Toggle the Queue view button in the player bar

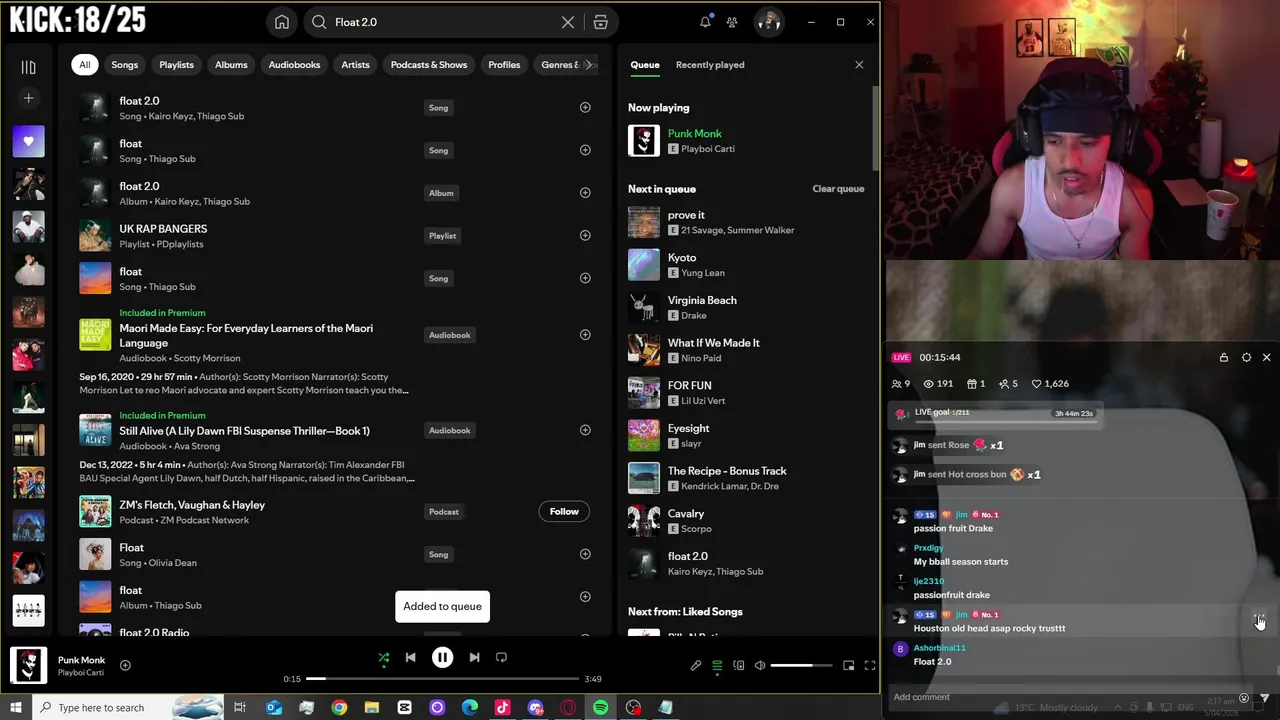pos(717,665)
